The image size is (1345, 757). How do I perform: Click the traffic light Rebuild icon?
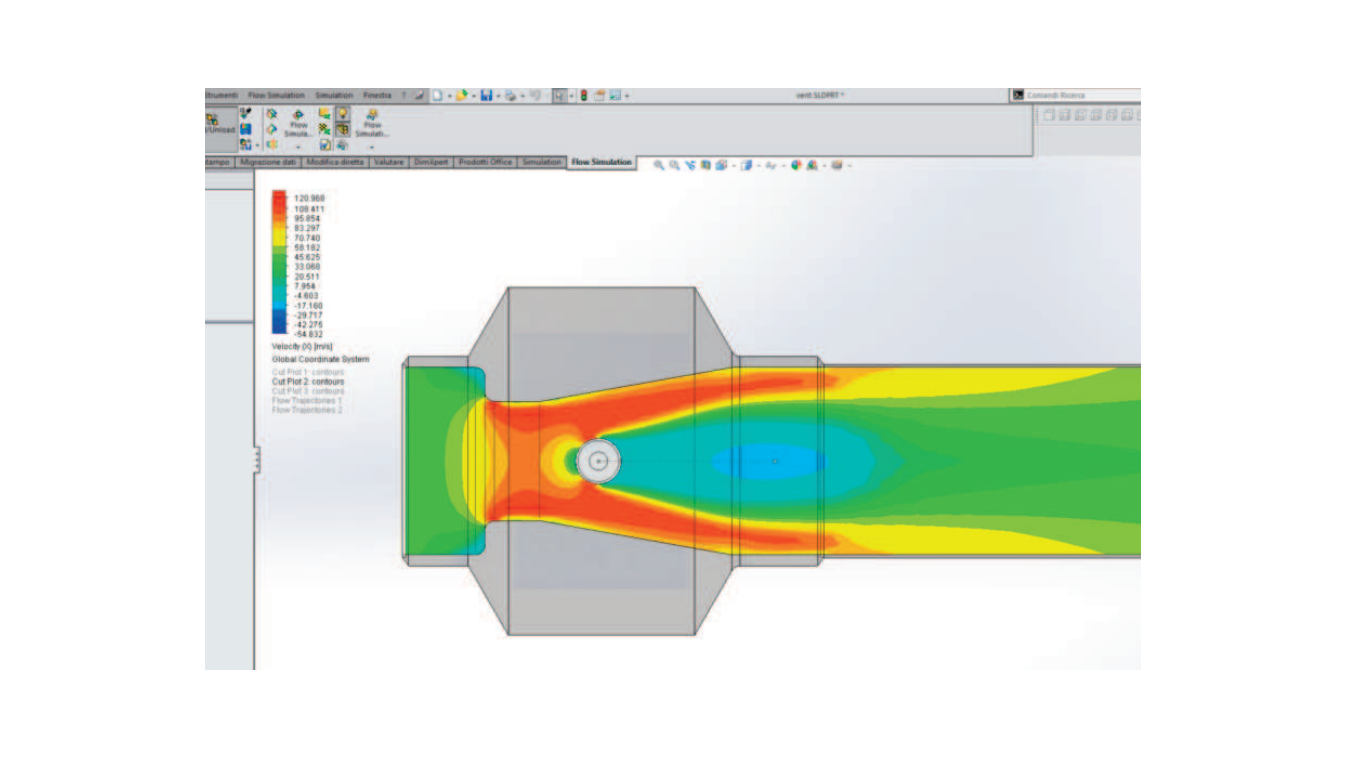pos(584,96)
